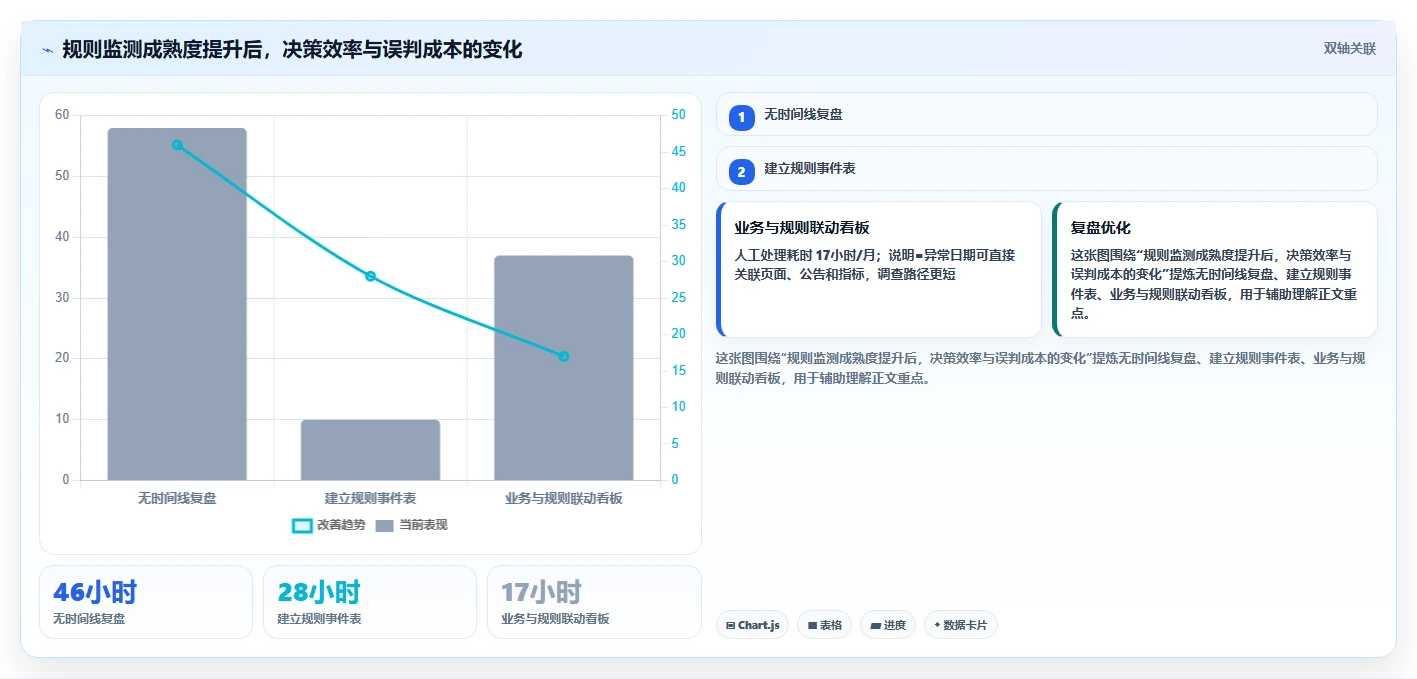Click the 表格 tag chip
Viewport: 1417px width, 679px height.
click(x=824, y=625)
